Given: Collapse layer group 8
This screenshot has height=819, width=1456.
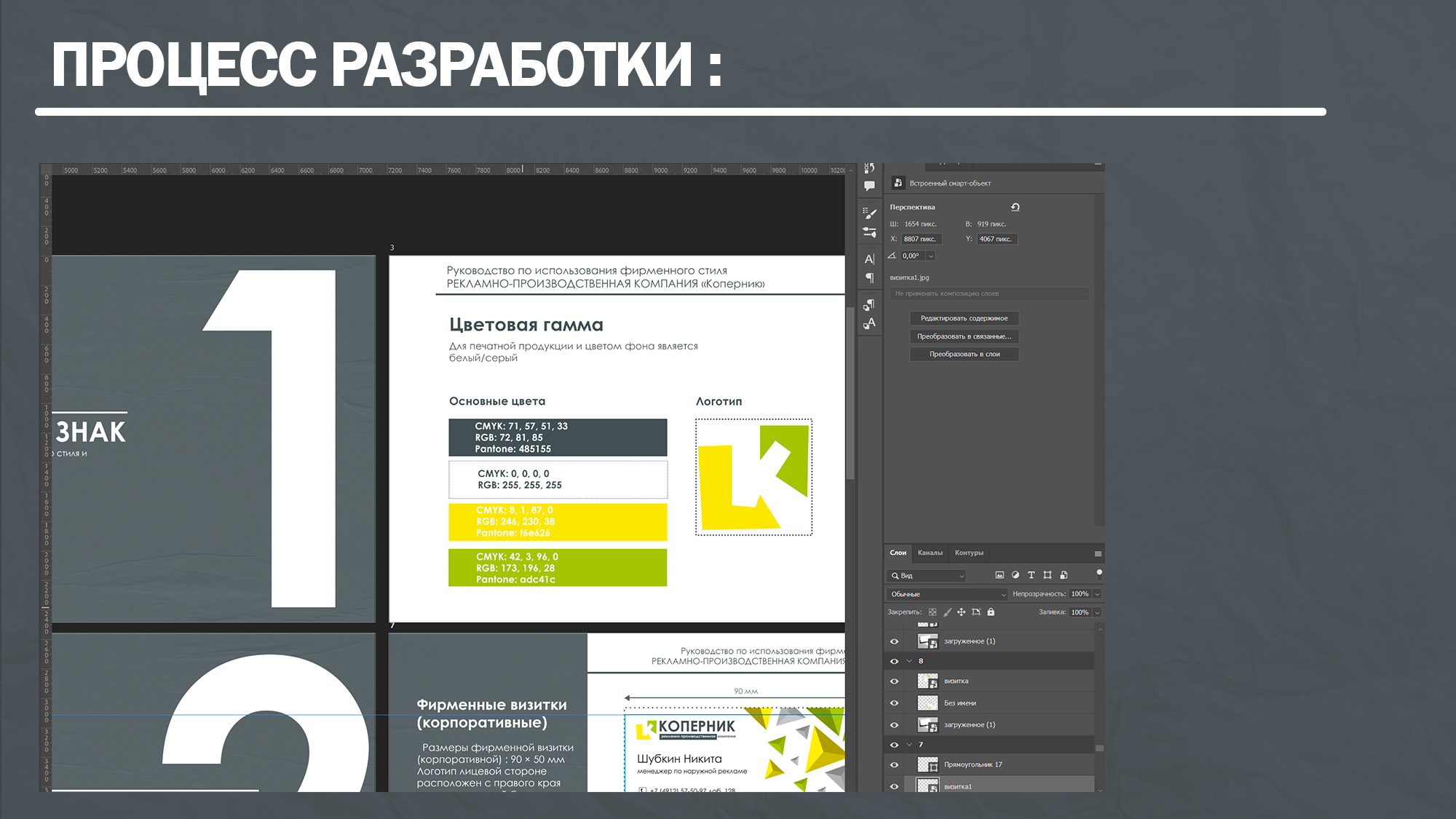Looking at the screenshot, I should [909, 661].
